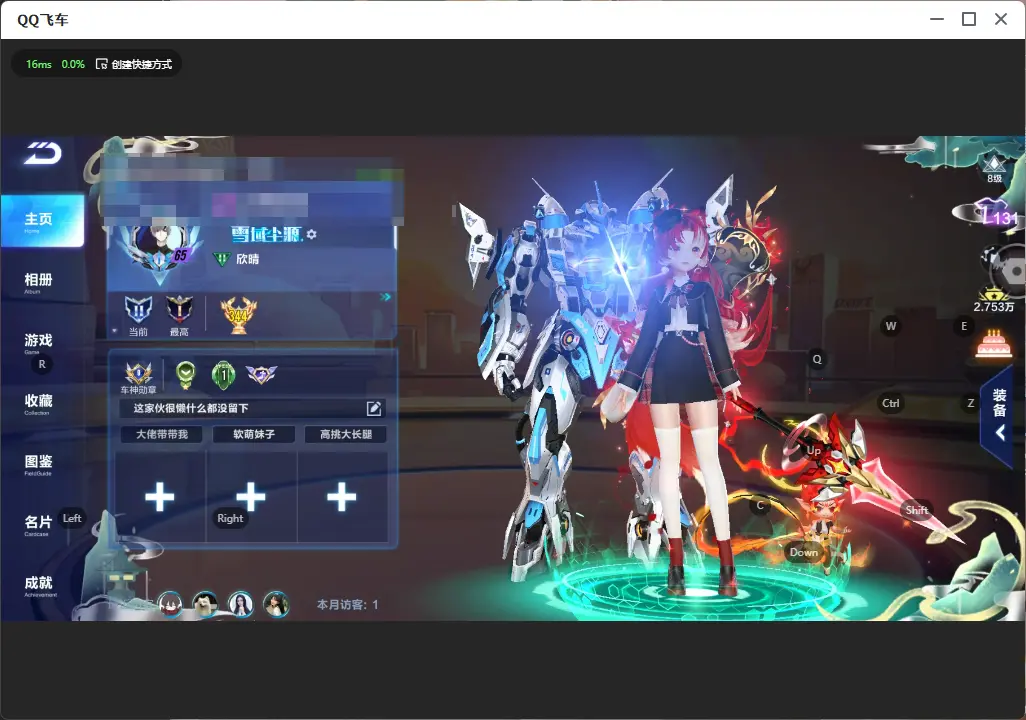
Task: Click the 16ms latency readout
Action: point(39,64)
